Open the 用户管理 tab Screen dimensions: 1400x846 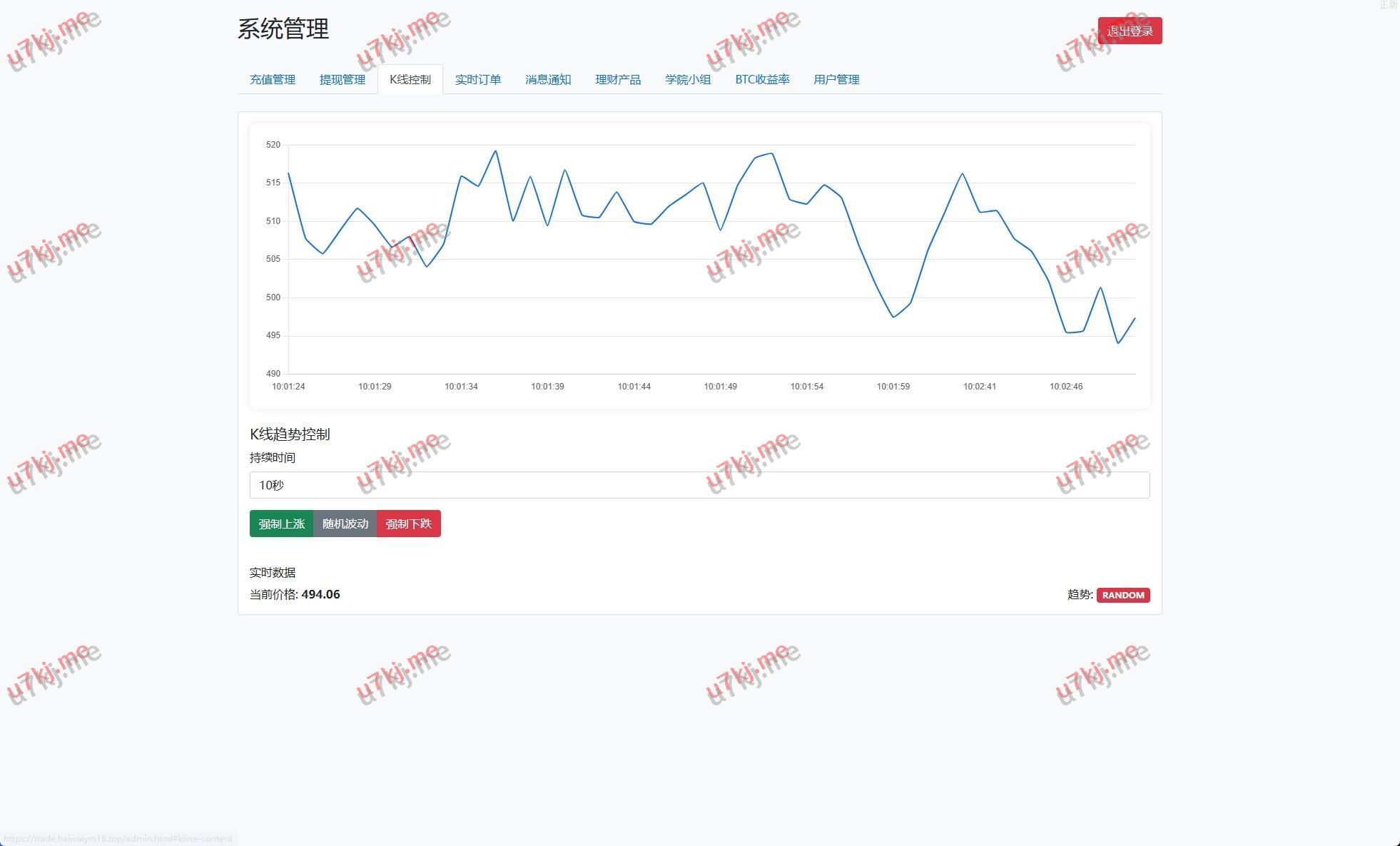click(836, 79)
